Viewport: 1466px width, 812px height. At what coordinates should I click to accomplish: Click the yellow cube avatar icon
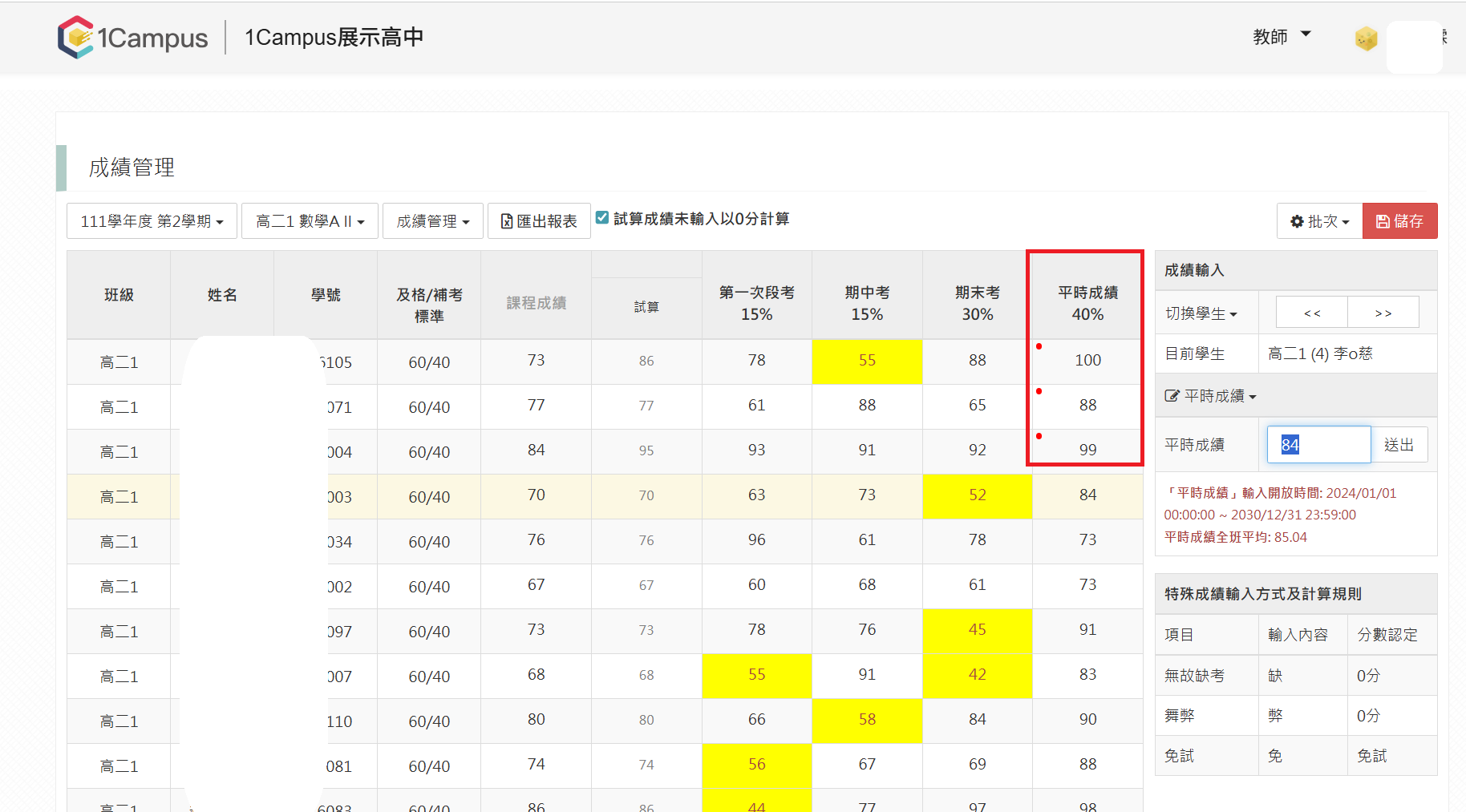pos(1366,38)
